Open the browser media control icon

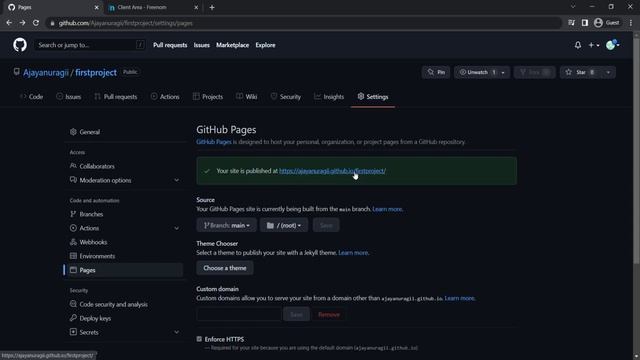pyautogui.click(x=571, y=23)
